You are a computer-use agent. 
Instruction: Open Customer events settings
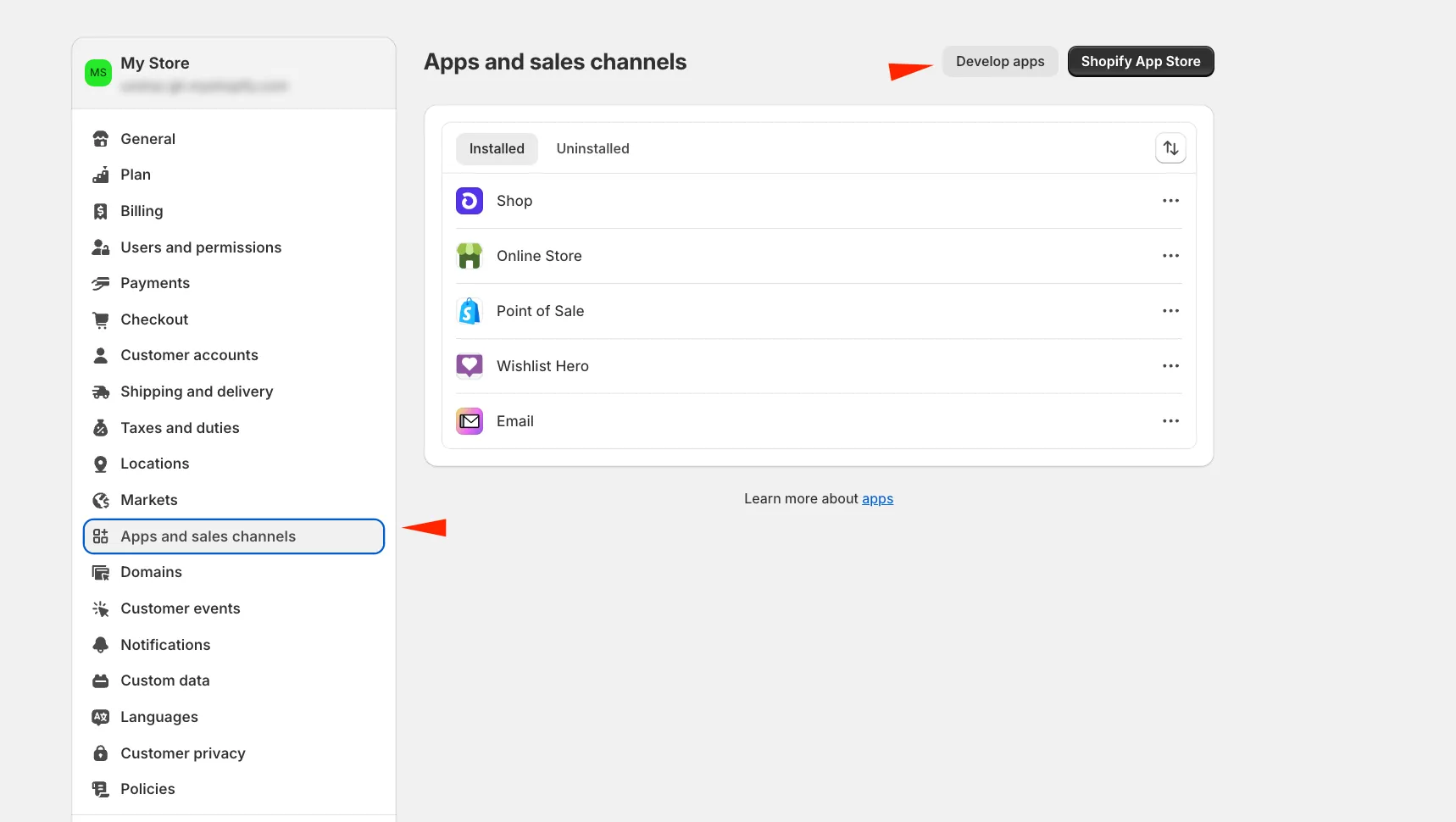tap(234, 608)
